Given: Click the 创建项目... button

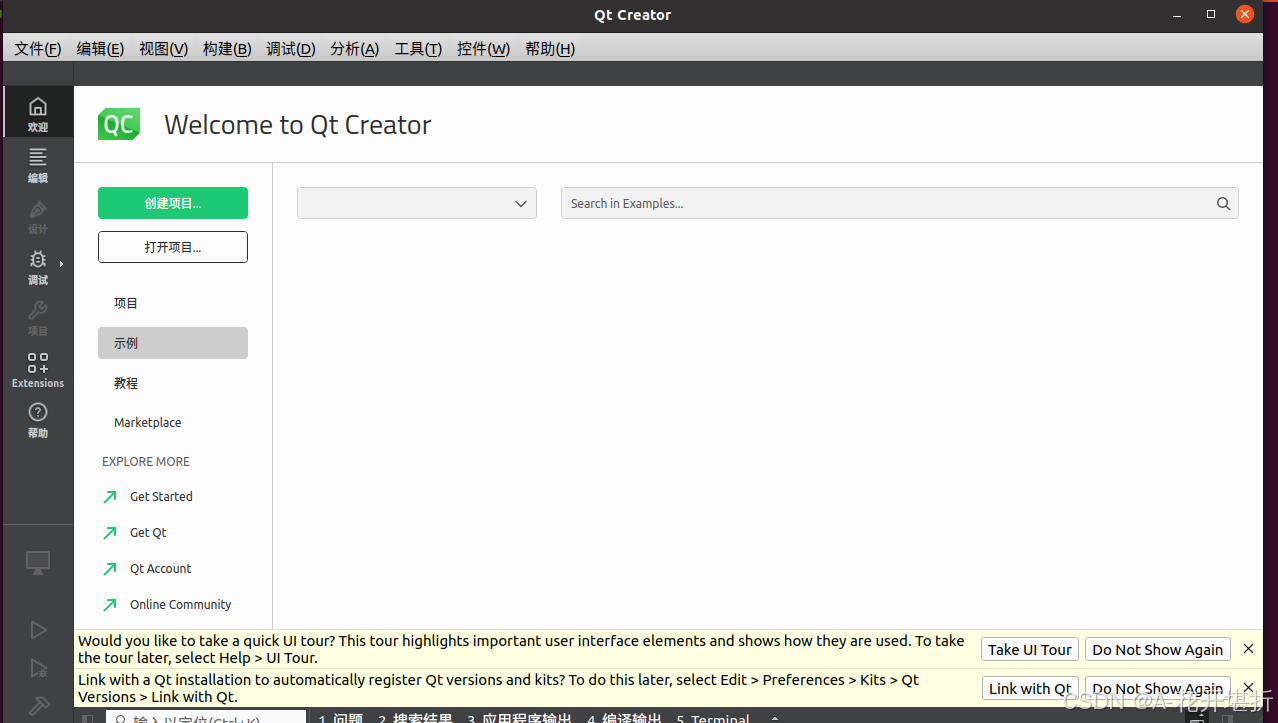Looking at the screenshot, I should click(x=173, y=203).
